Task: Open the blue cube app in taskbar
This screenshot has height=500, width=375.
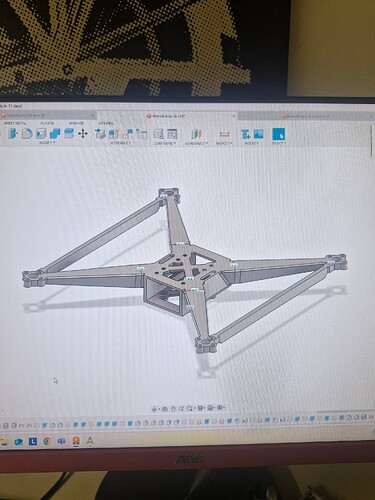Action: point(19,442)
